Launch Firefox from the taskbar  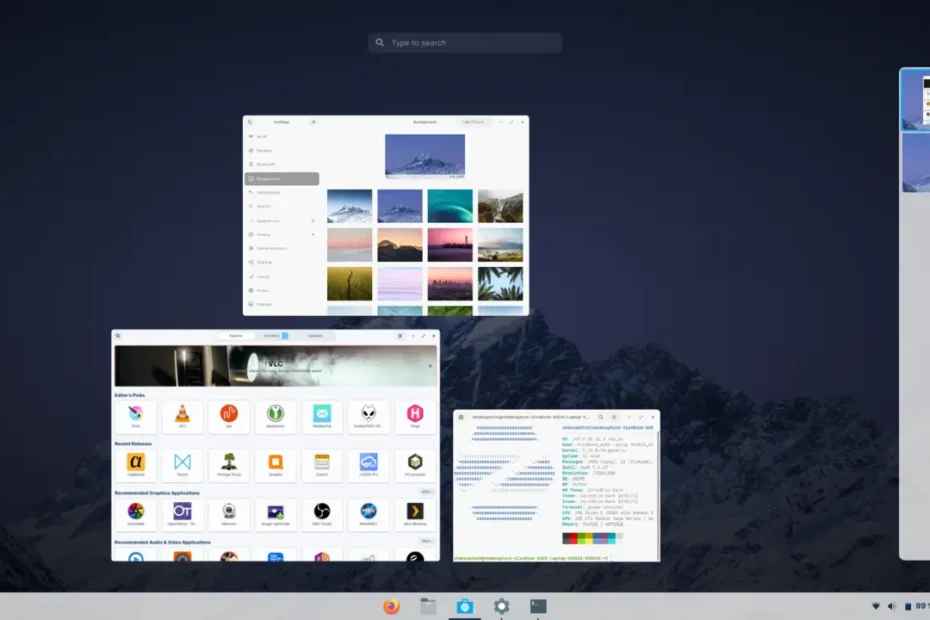pyautogui.click(x=391, y=606)
